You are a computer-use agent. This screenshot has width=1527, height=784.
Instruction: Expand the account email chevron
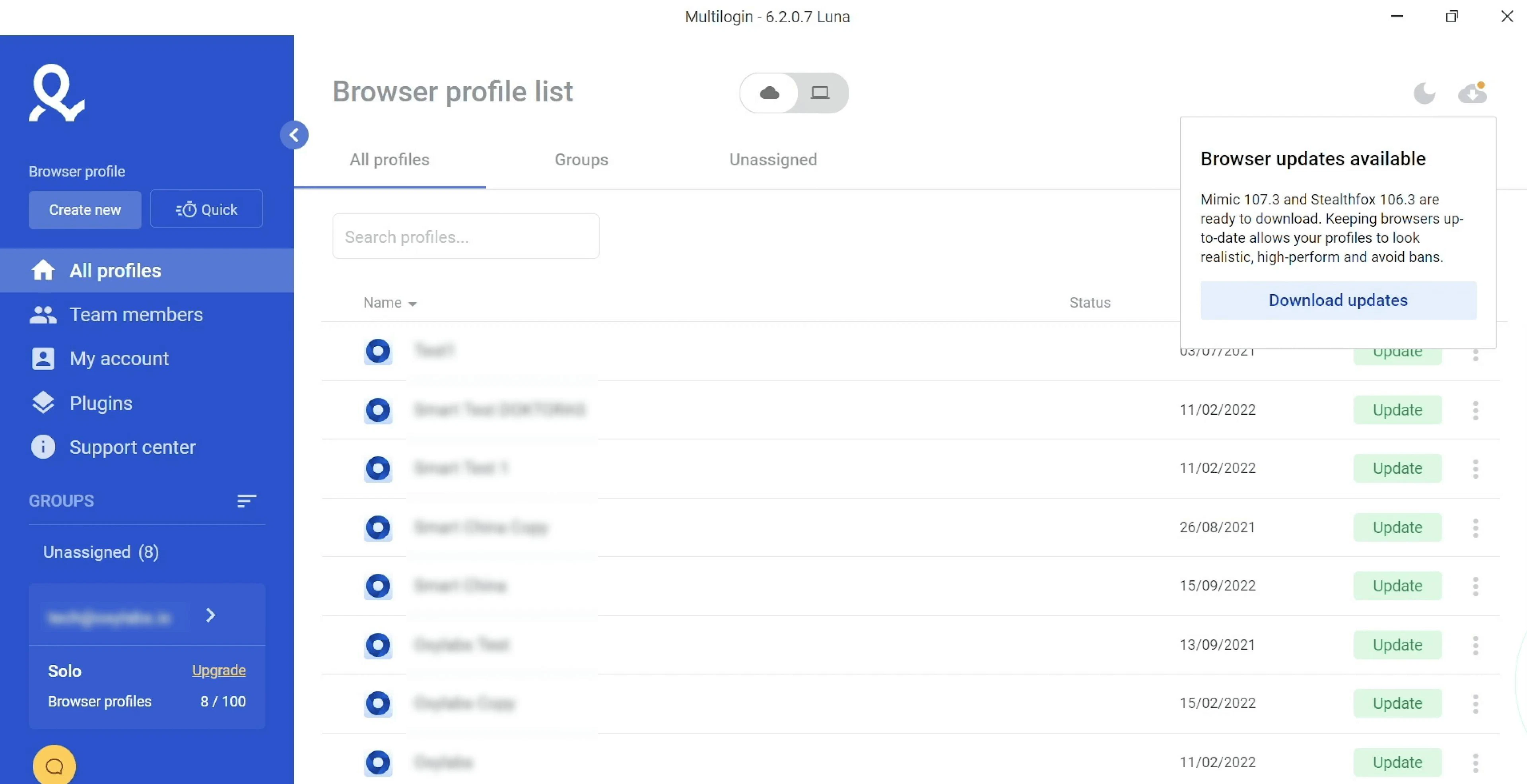210,615
